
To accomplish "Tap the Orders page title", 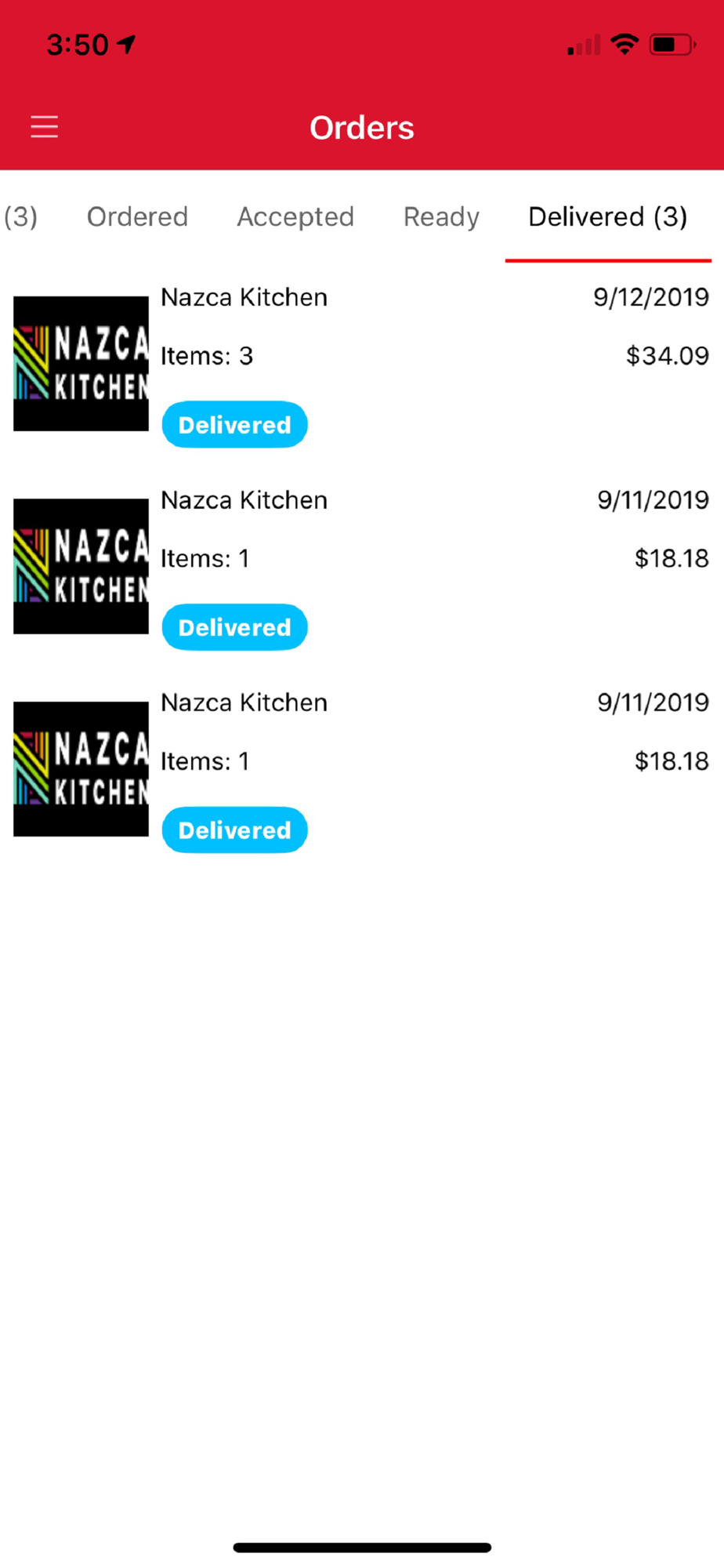I will point(362,128).
